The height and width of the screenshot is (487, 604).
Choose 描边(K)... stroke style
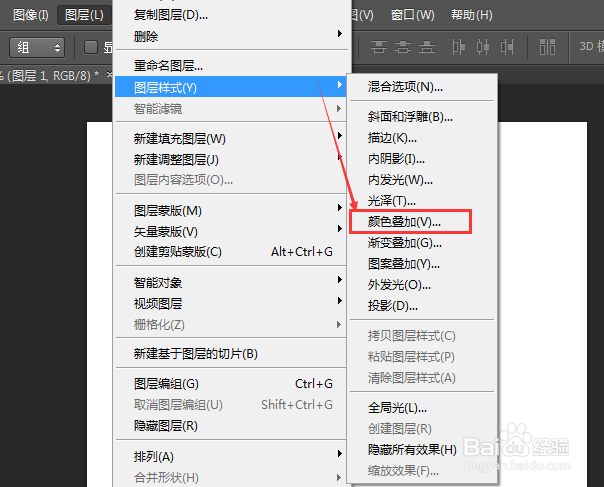coord(422,138)
